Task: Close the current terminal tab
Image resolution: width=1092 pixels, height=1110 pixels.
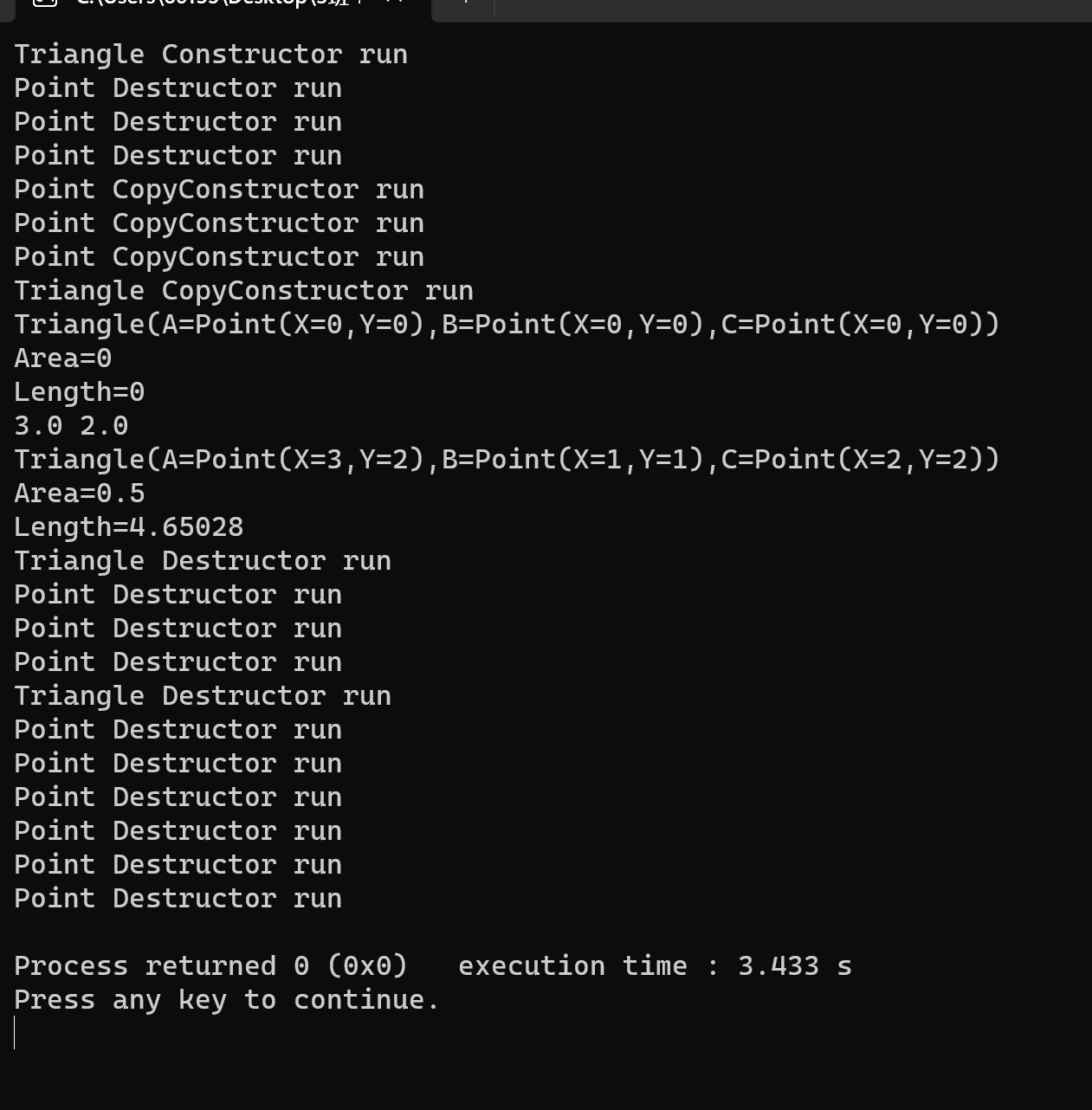Action: click(395, 3)
